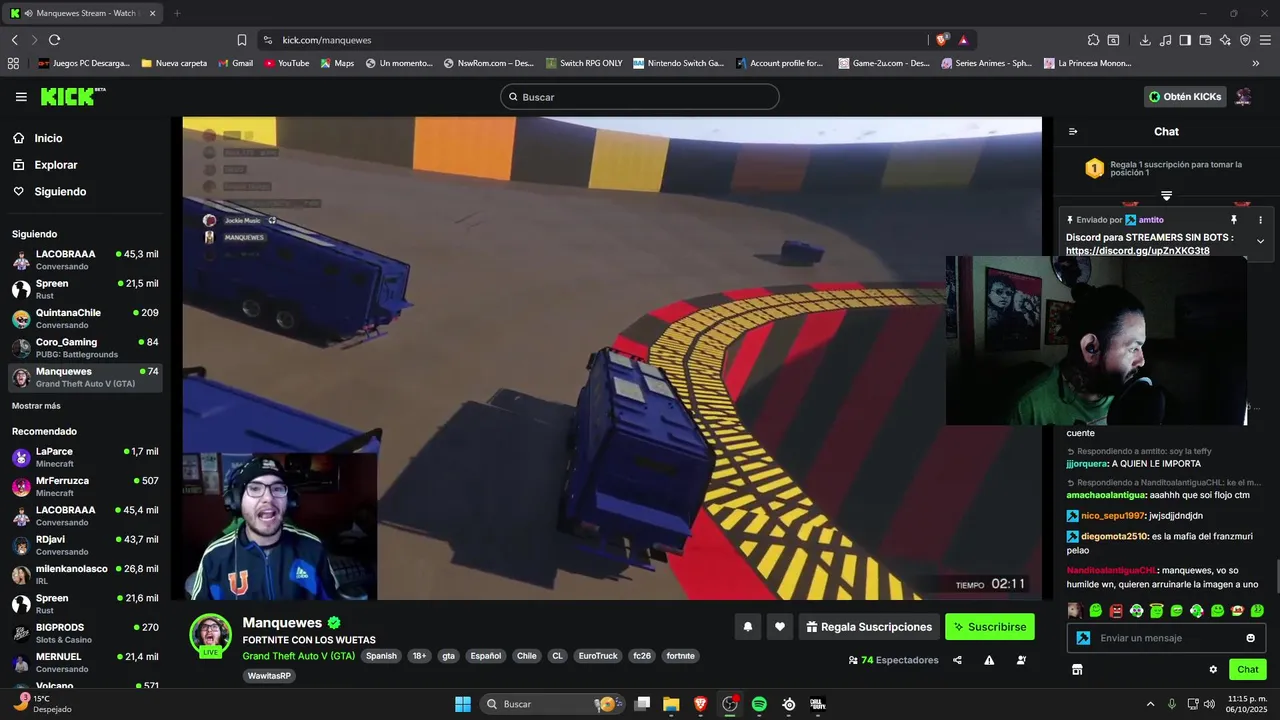This screenshot has width=1280, height=720.
Task: Open the user profile avatar top right
Action: [x=1243, y=97]
